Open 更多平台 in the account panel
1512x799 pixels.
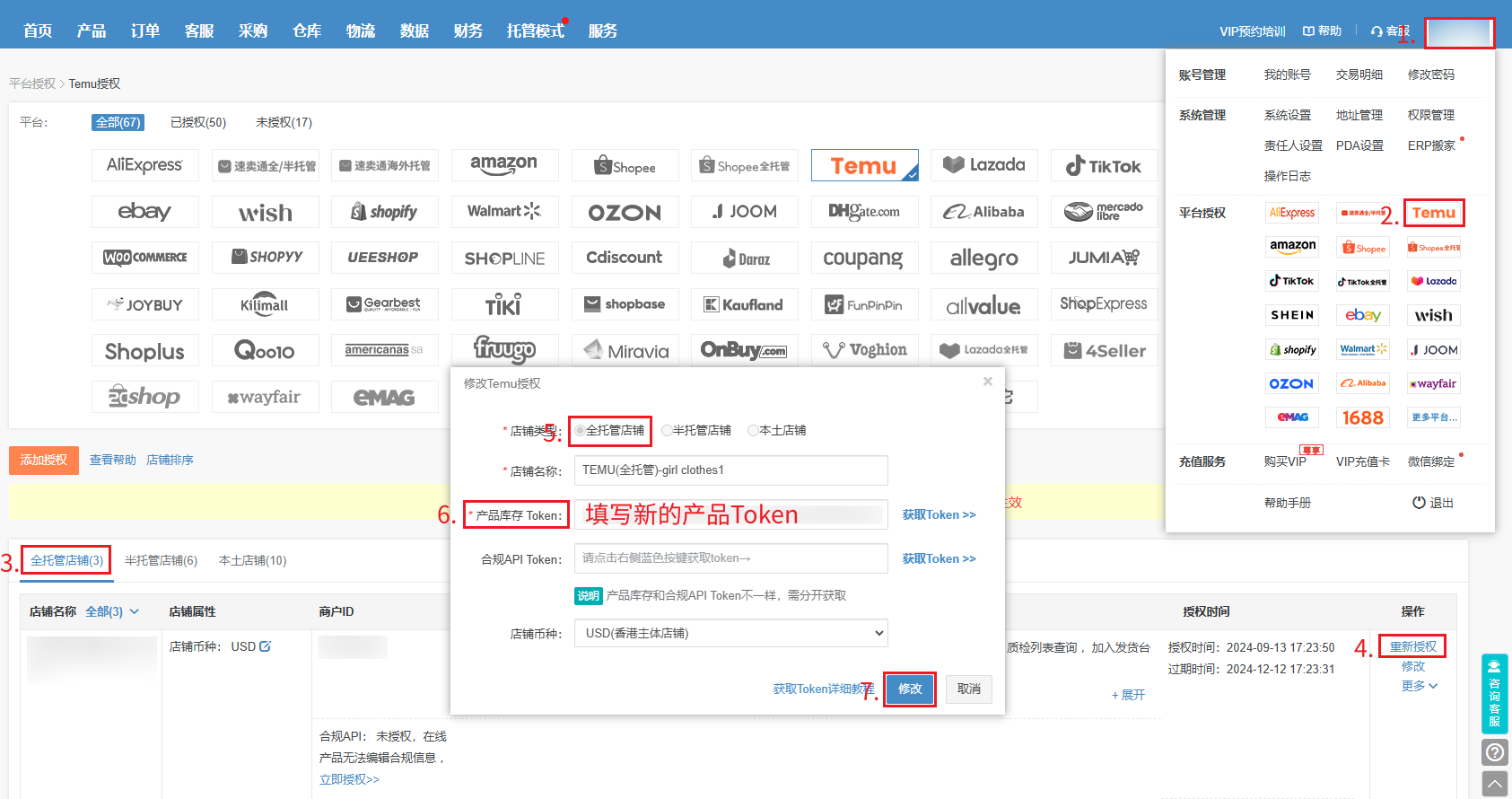click(x=1434, y=417)
